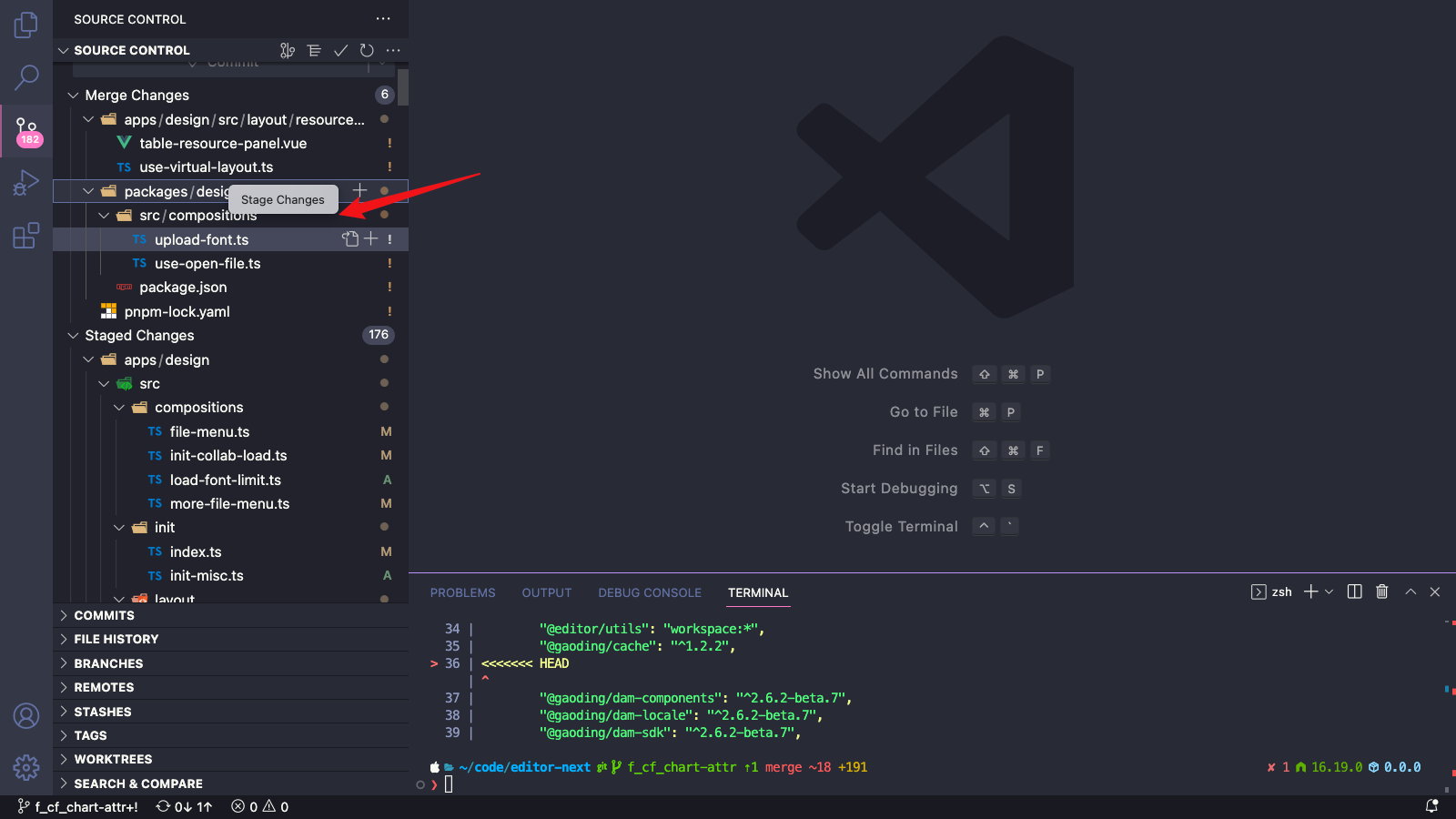Switch to the DEBUG CONSOLE tab
The height and width of the screenshot is (819, 1456).
pos(649,592)
